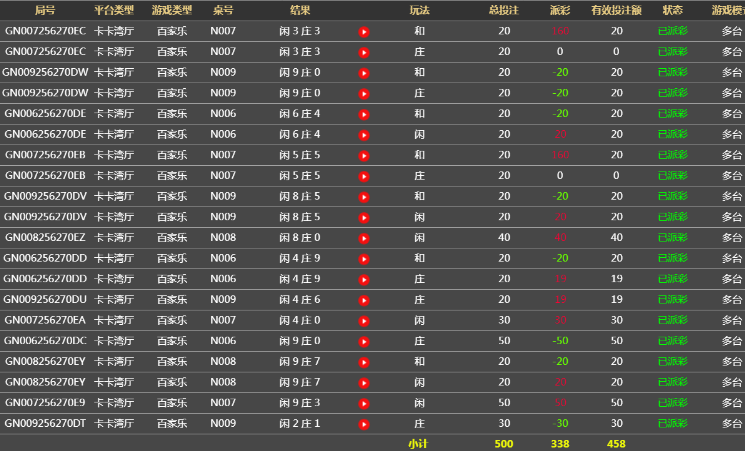Sort by the 总投注 column header
Image resolution: width=745 pixels, height=451 pixels.
503,10
